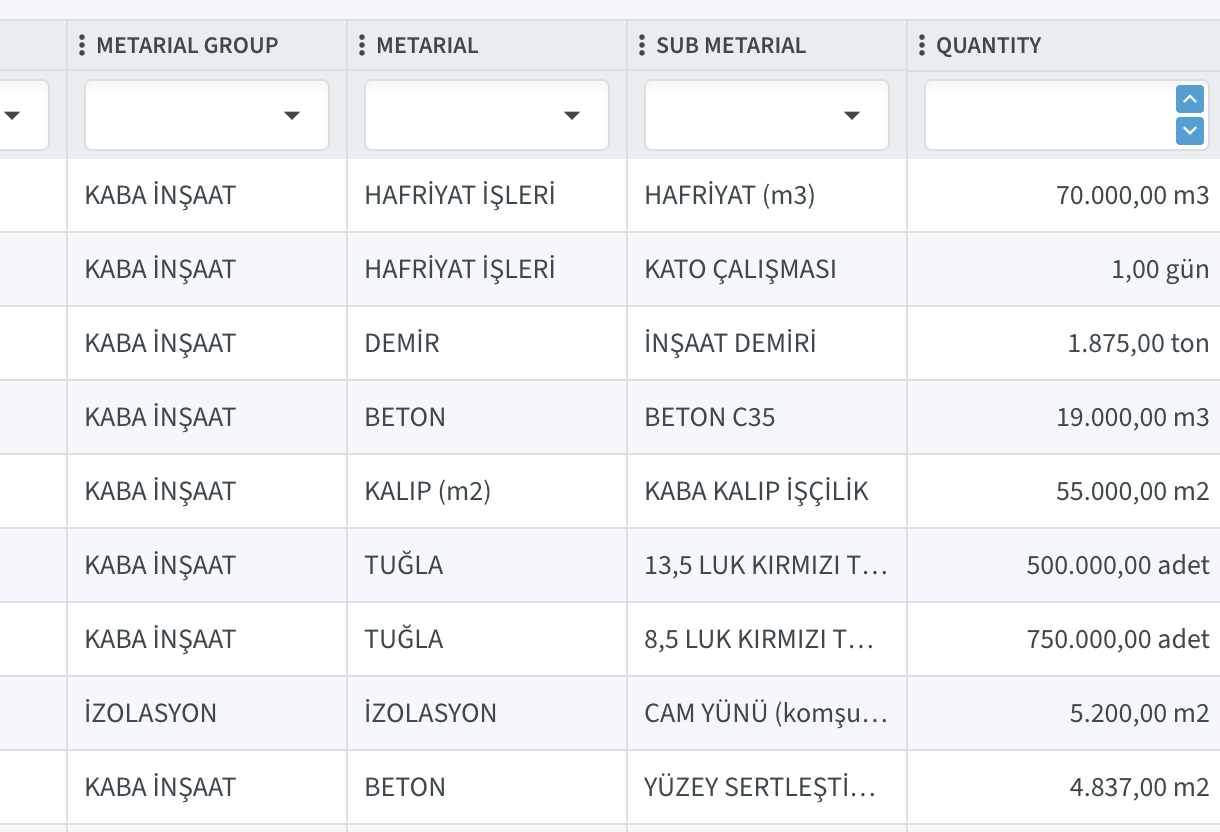The width and height of the screenshot is (1220, 832).
Task: Open METARIAL column menu dots
Action: click(362, 45)
